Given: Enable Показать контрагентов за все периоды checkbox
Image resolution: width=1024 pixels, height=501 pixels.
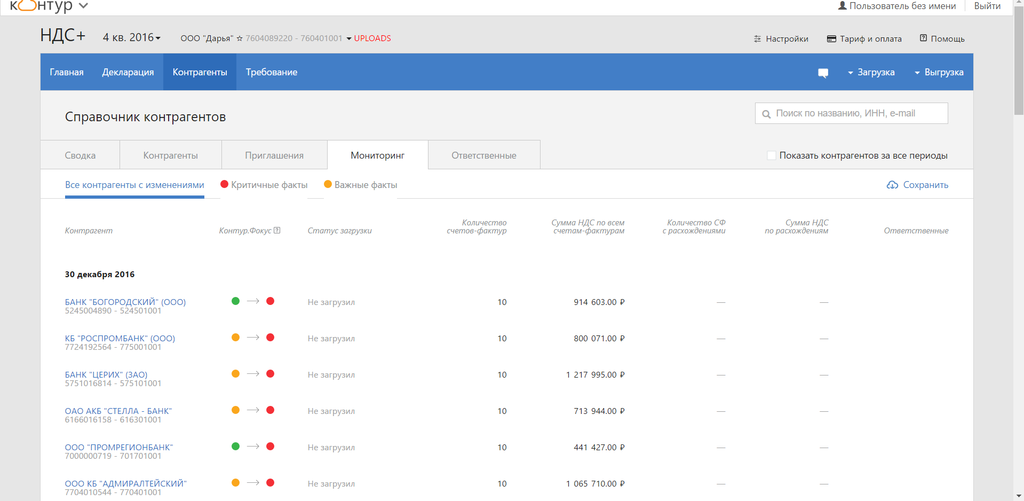Looking at the screenshot, I should click(x=772, y=156).
